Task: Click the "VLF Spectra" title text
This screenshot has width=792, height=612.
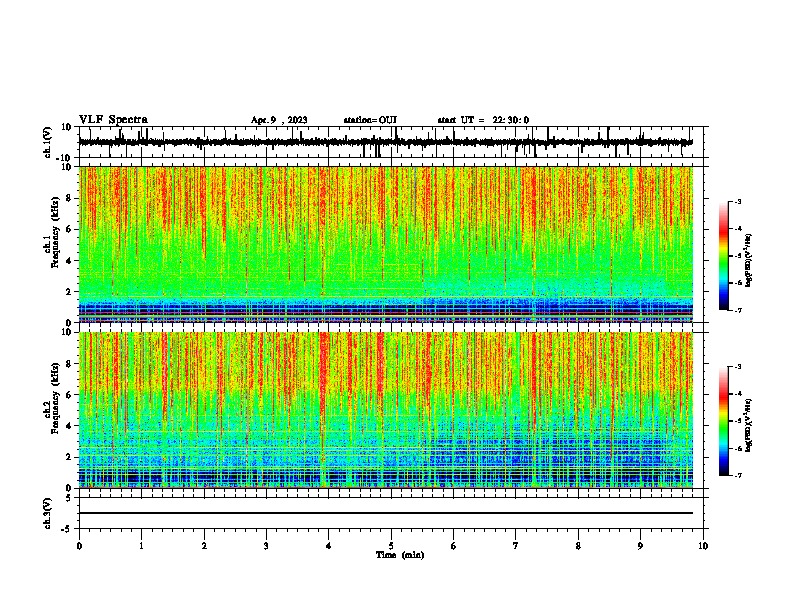Action: [x=113, y=120]
